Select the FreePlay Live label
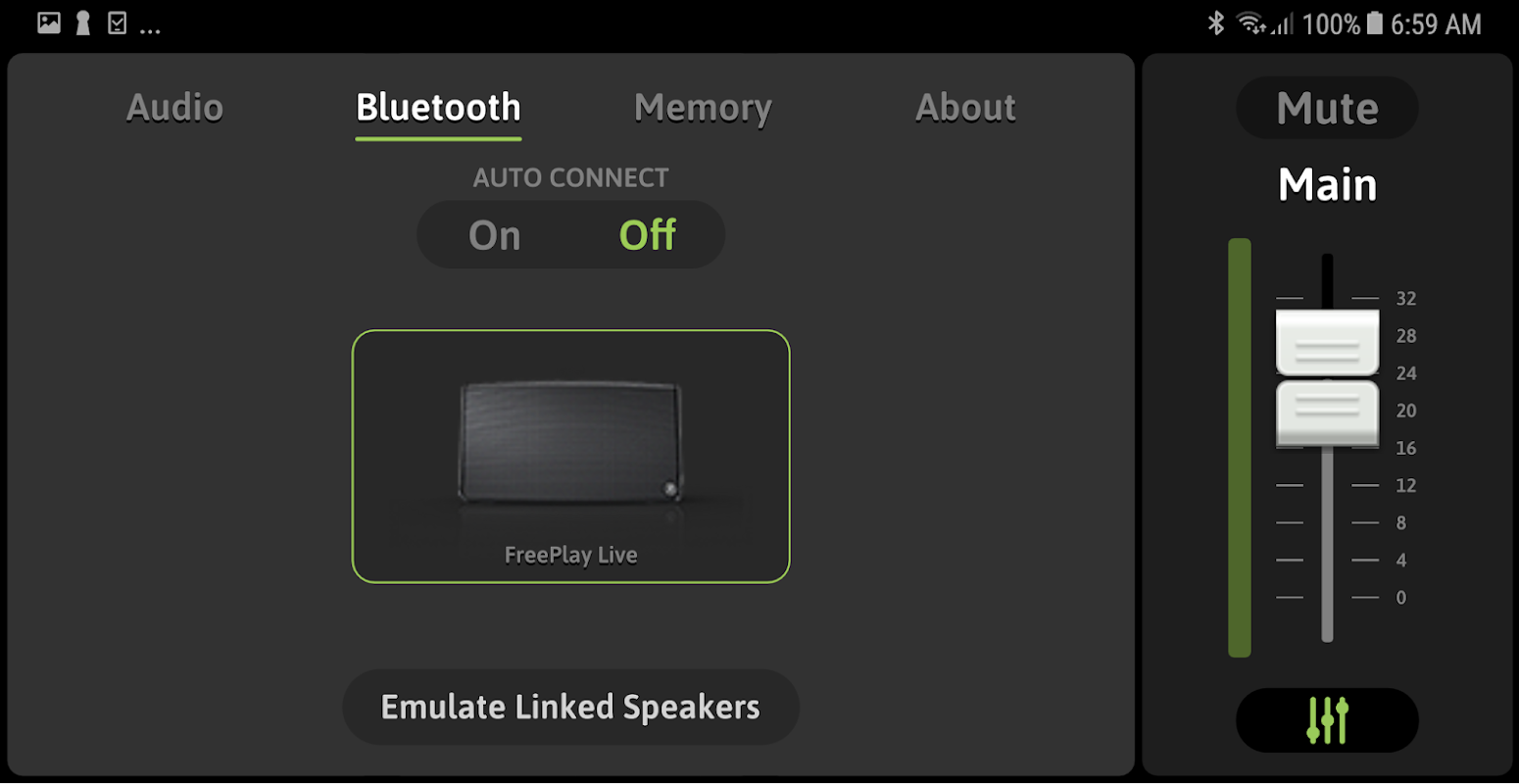 coord(570,556)
